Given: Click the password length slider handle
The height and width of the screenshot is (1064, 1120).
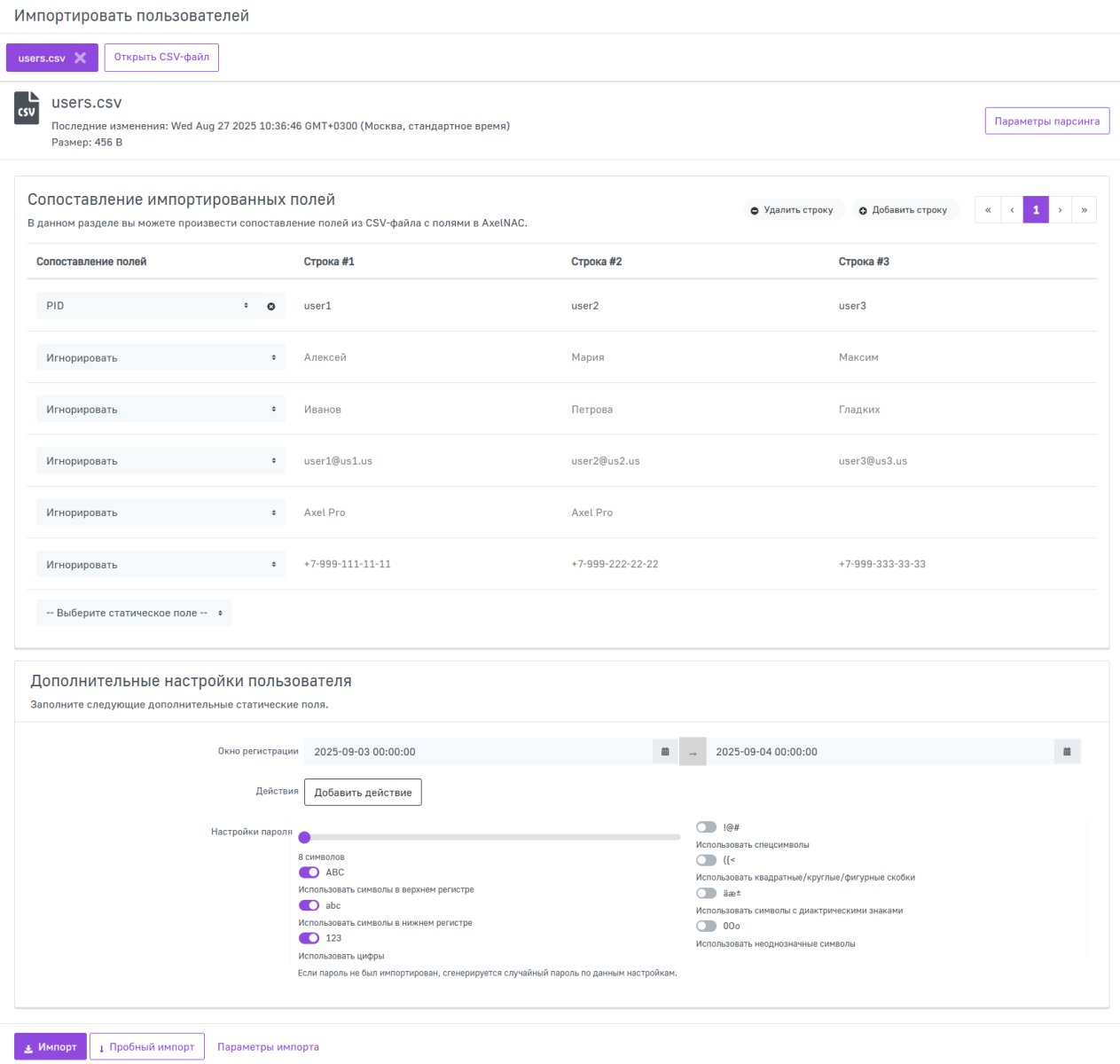Looking at the screenshot, I should [304, 837].
